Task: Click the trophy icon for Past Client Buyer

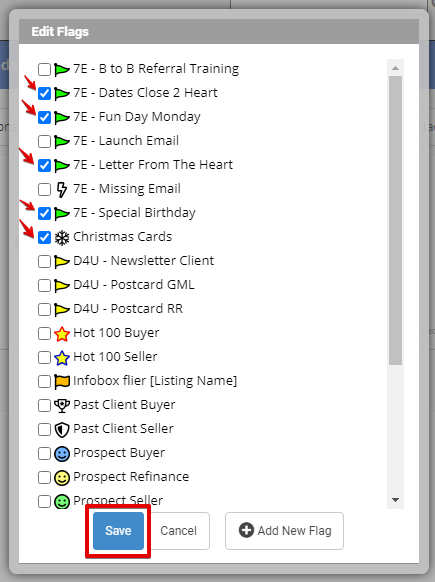Action: coord(62,405)
